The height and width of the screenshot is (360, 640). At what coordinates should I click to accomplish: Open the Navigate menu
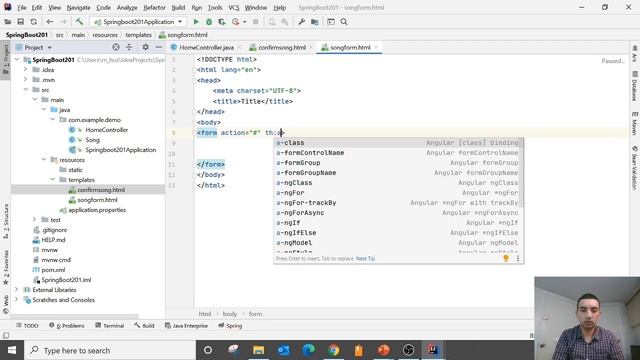[78, 7]
